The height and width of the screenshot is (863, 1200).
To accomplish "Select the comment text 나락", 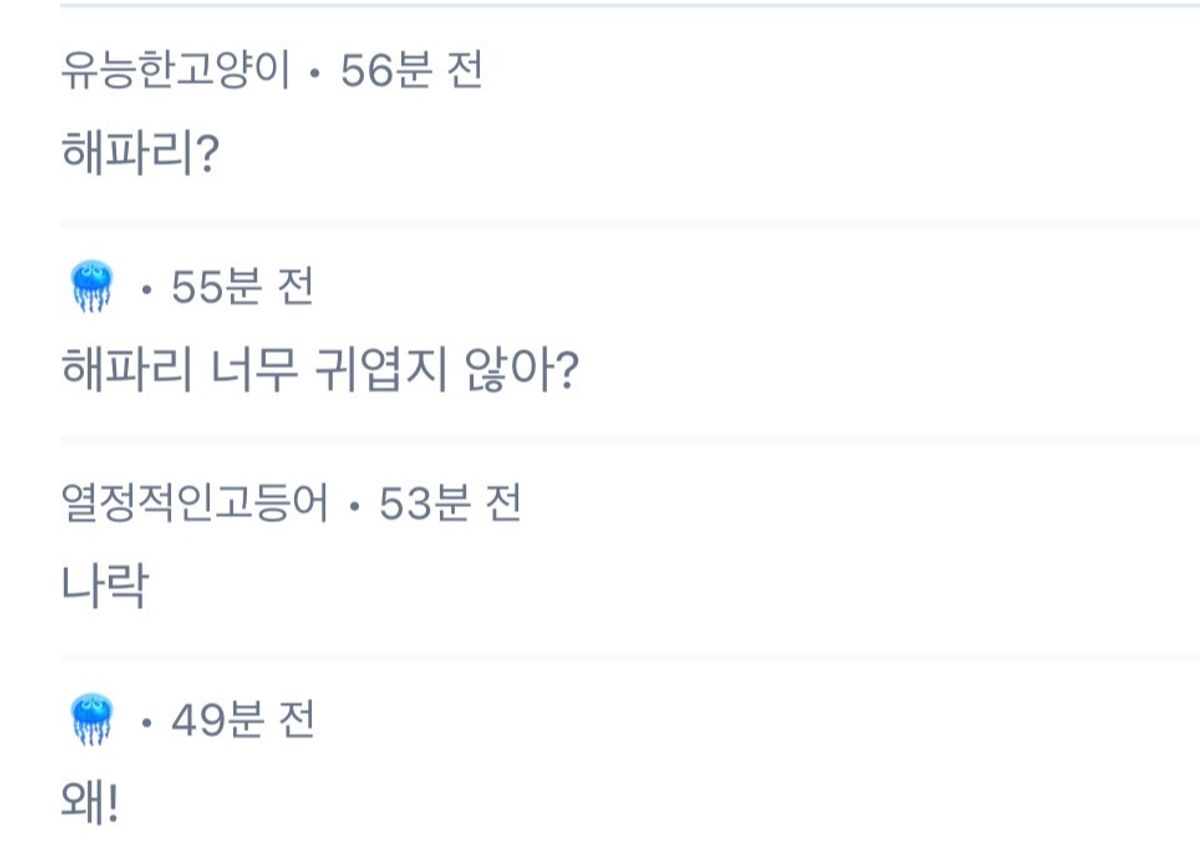I will pyautogui.click(x=104, y=586).
